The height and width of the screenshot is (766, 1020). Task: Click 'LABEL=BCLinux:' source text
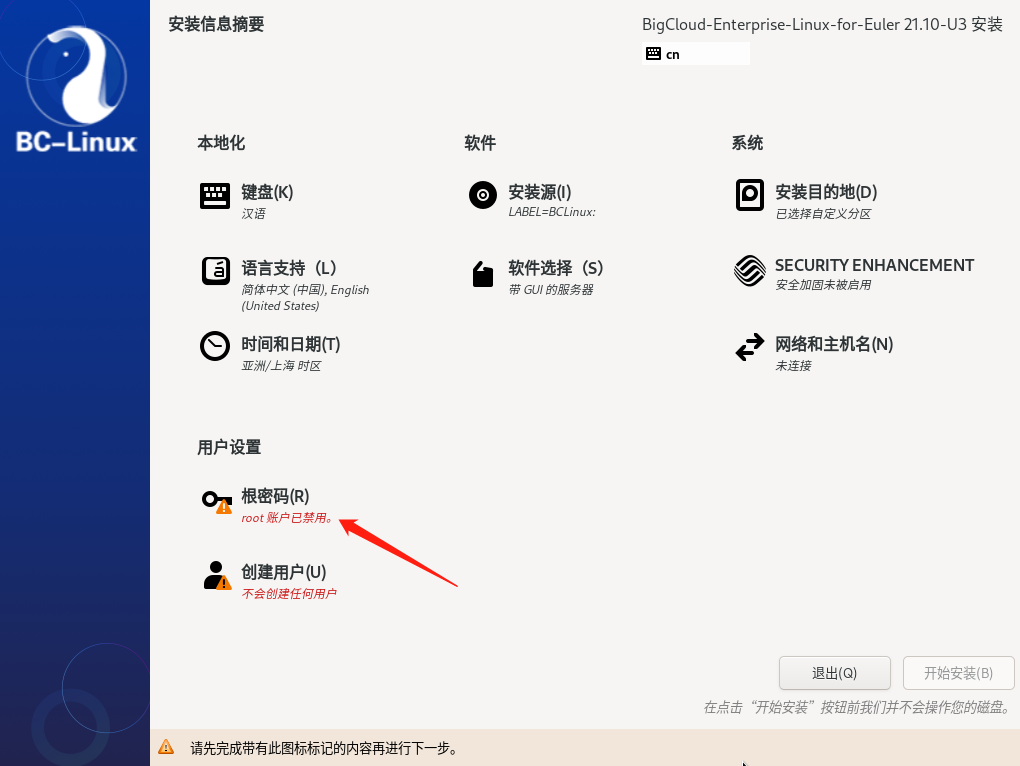(x=552, y=212)
